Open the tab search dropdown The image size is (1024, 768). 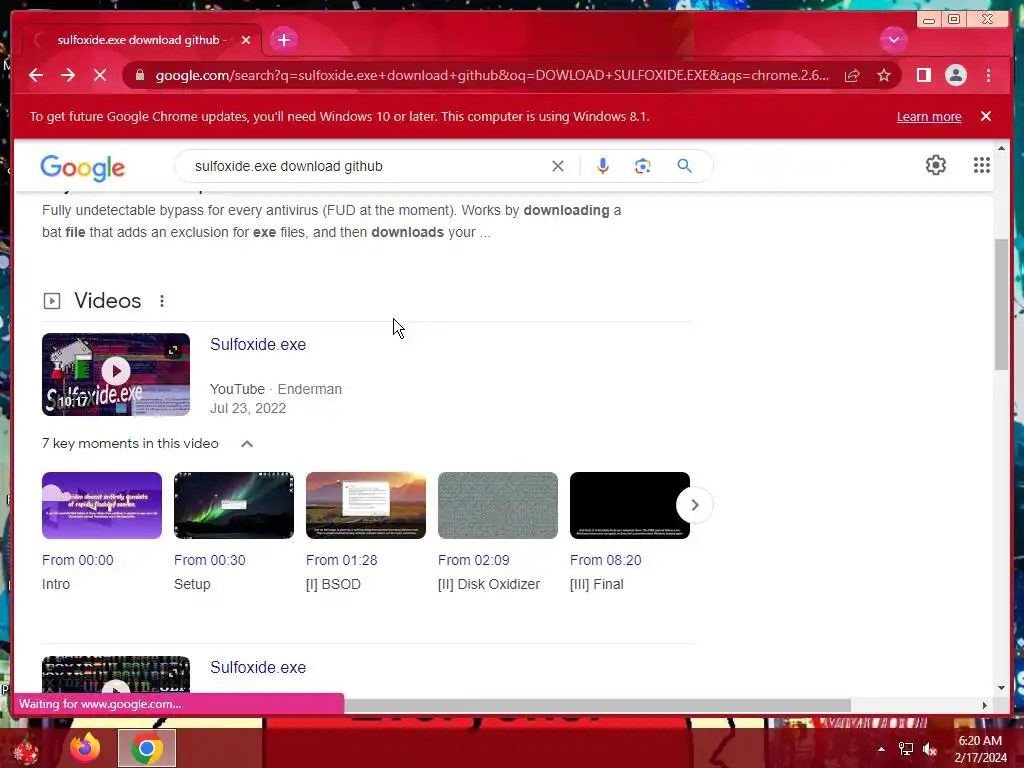893,40
